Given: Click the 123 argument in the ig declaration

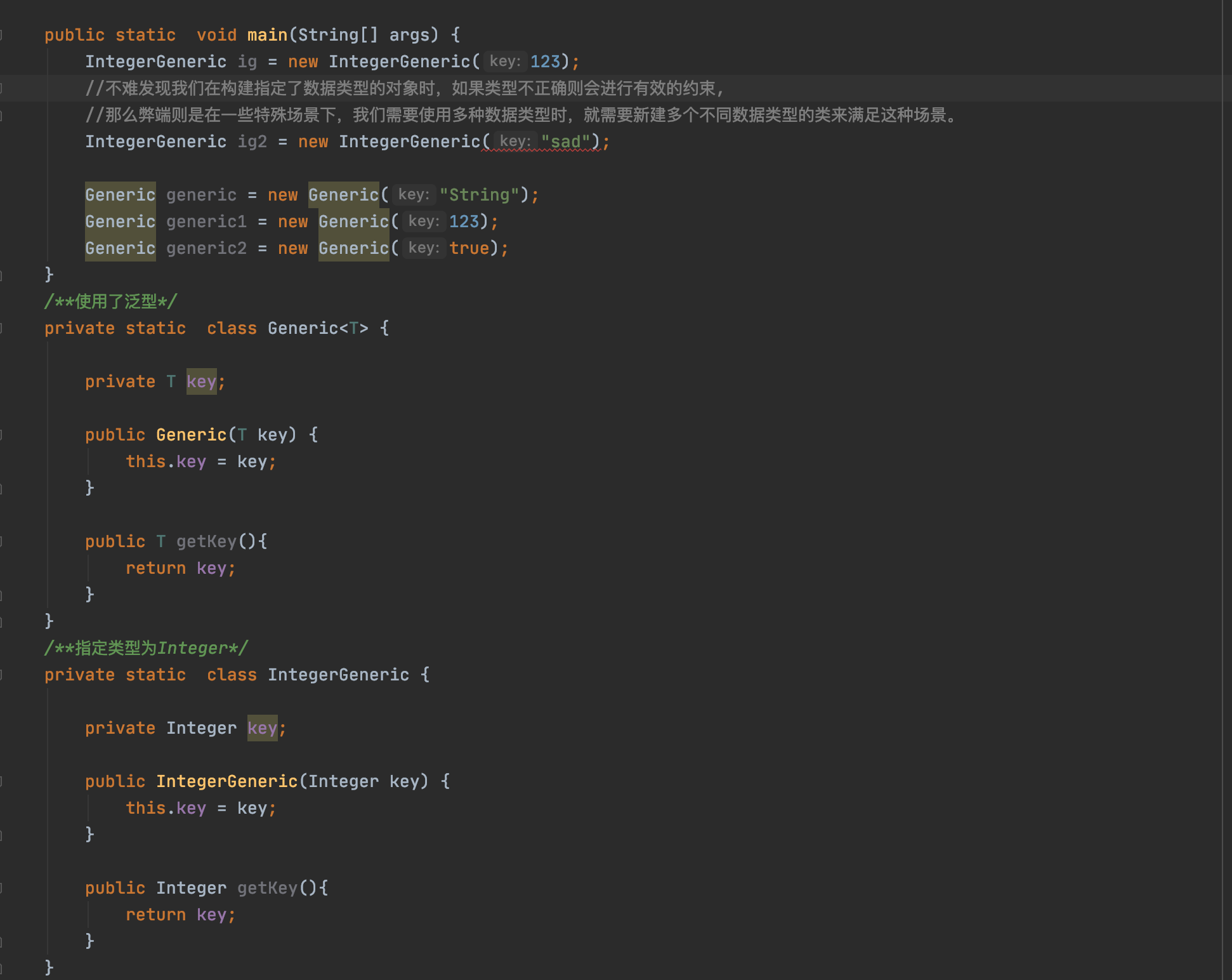Looking at the screenshot, I should pos(546,62).
